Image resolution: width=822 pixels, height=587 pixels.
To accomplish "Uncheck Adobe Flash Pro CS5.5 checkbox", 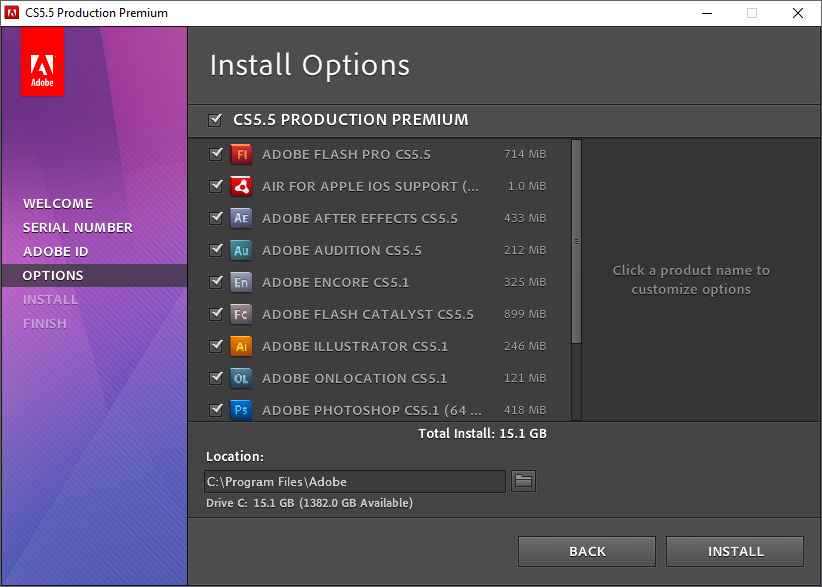I will [x=216, y=154].
